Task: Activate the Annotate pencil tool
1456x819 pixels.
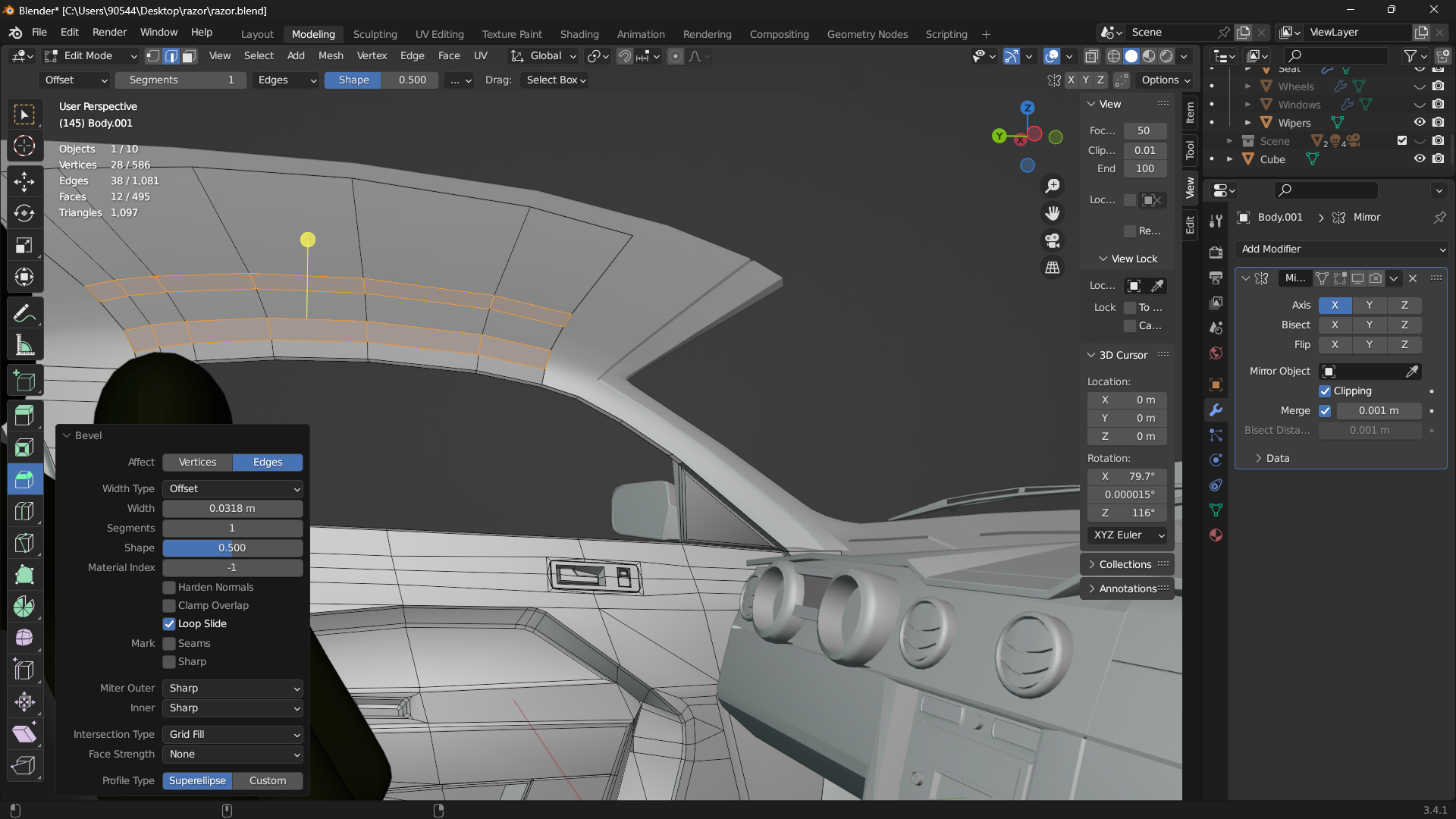Action: pos(24,313)
